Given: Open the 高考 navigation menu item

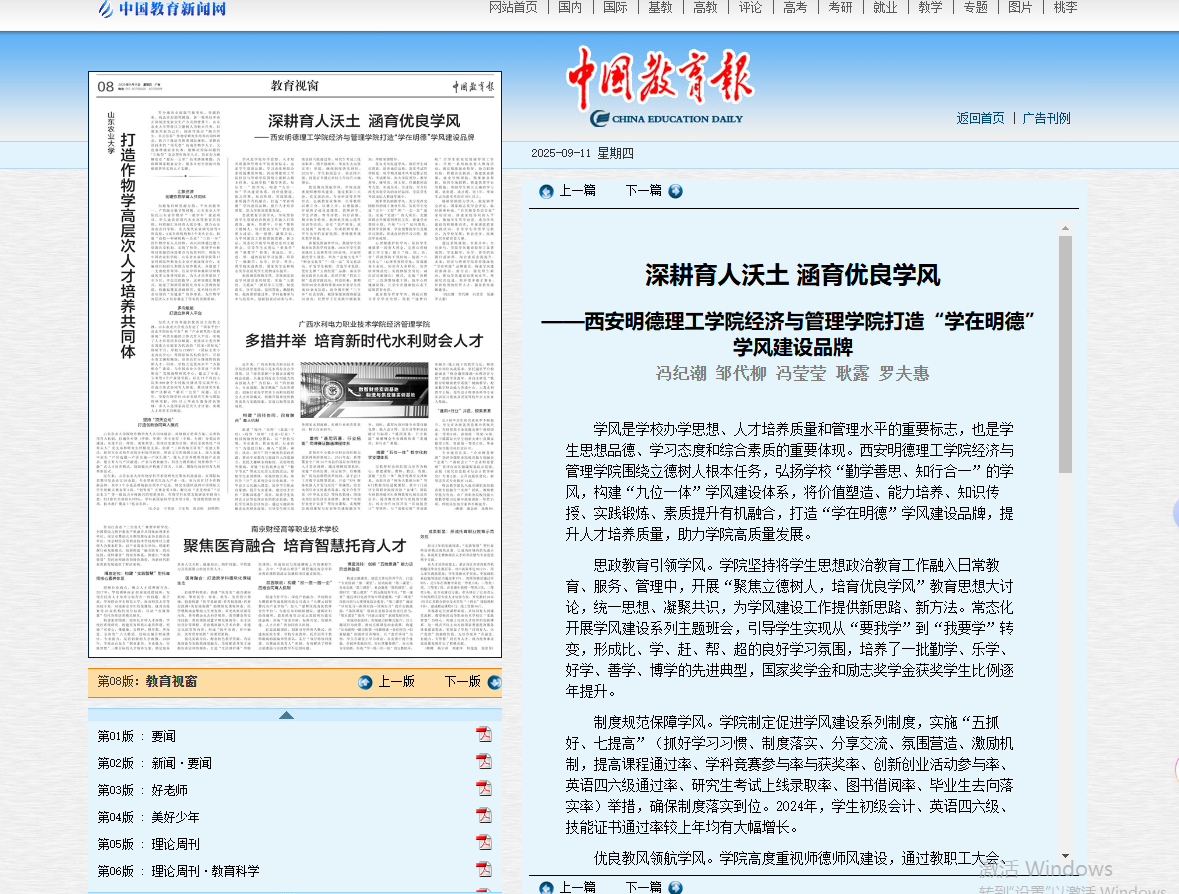Looking at the screenshot, I should 795,8.
